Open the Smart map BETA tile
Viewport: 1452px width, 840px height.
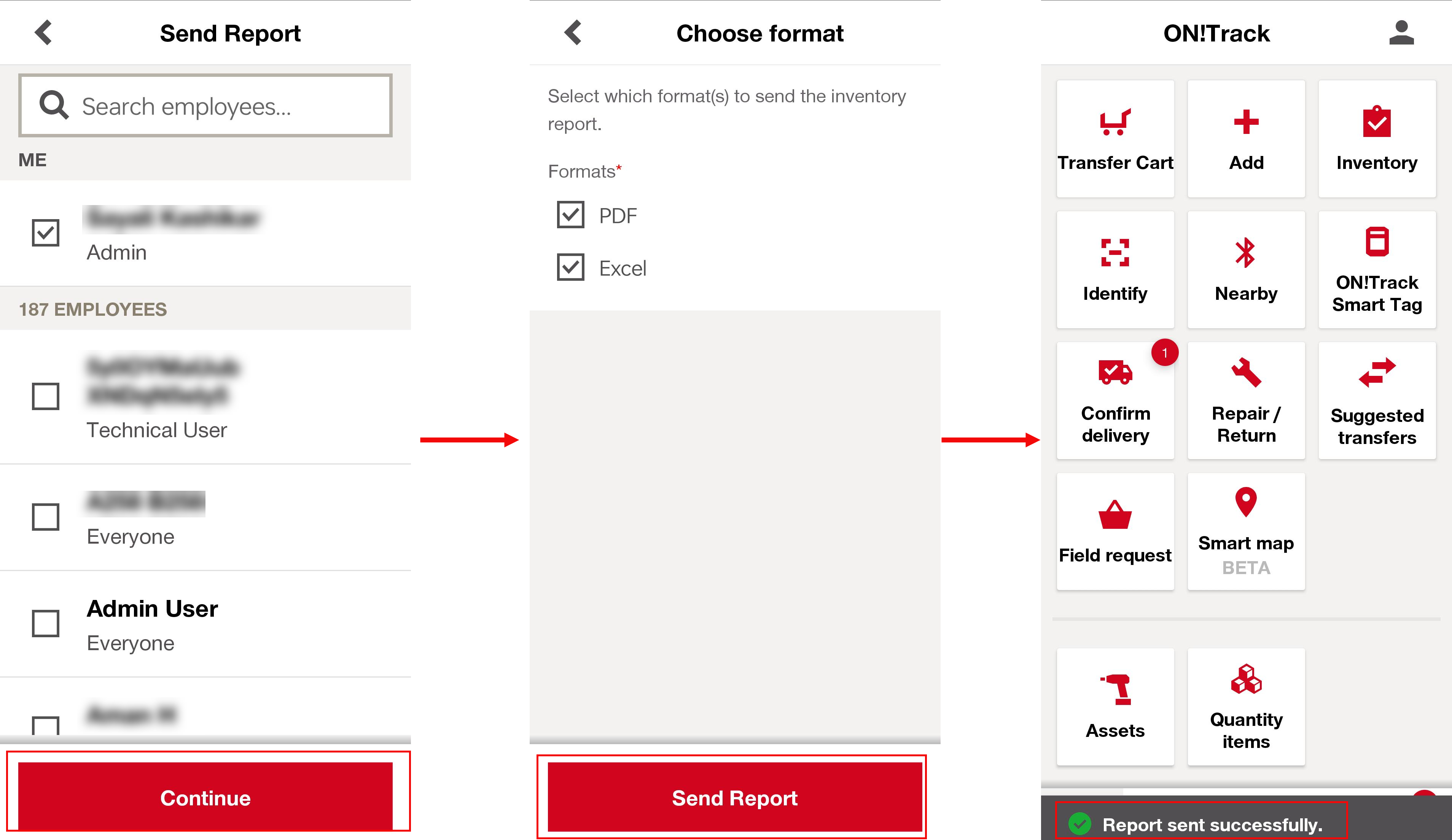(1246, 531)
